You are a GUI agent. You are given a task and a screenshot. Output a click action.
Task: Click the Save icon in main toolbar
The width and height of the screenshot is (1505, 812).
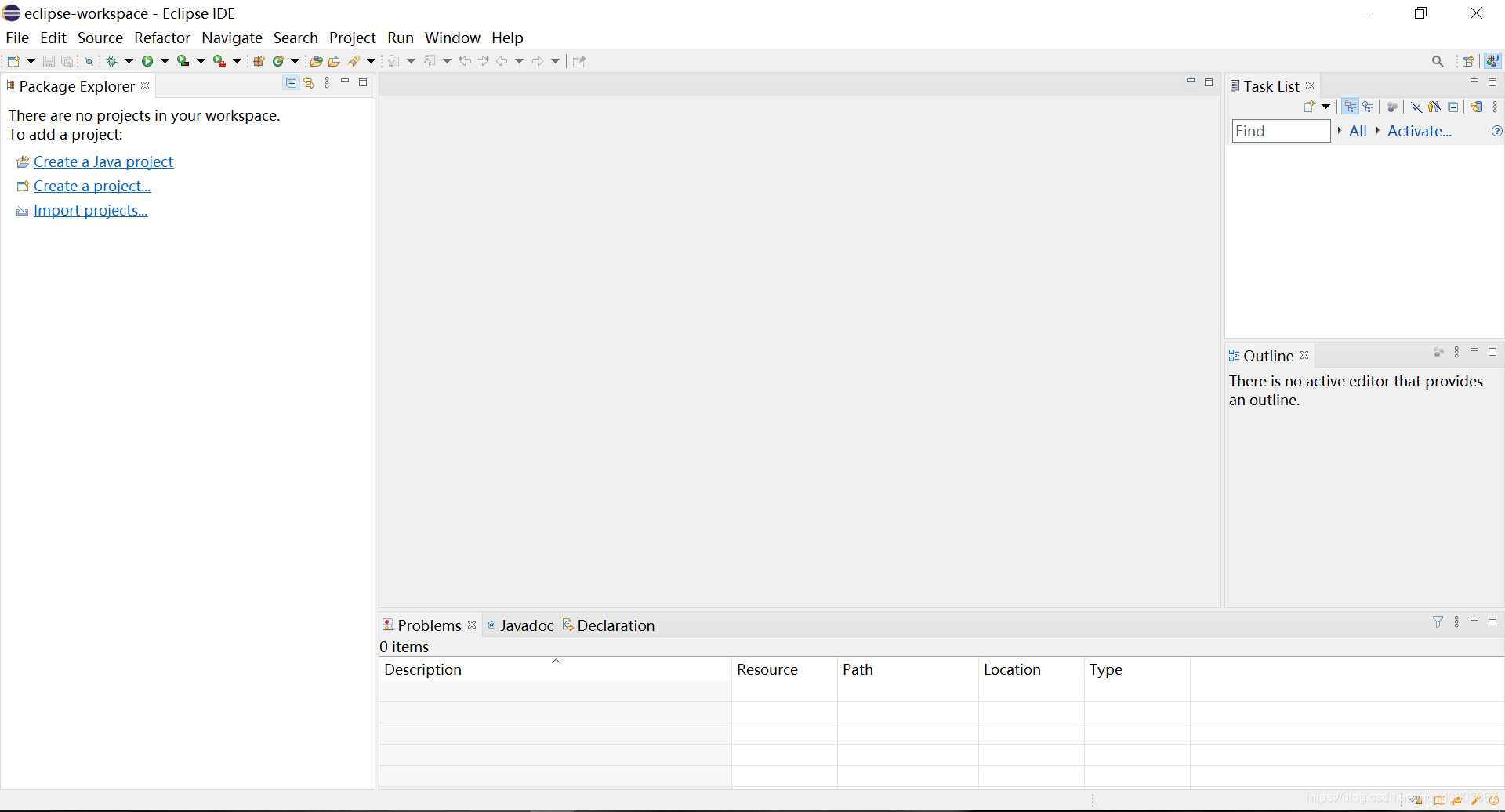pos(49,61)
